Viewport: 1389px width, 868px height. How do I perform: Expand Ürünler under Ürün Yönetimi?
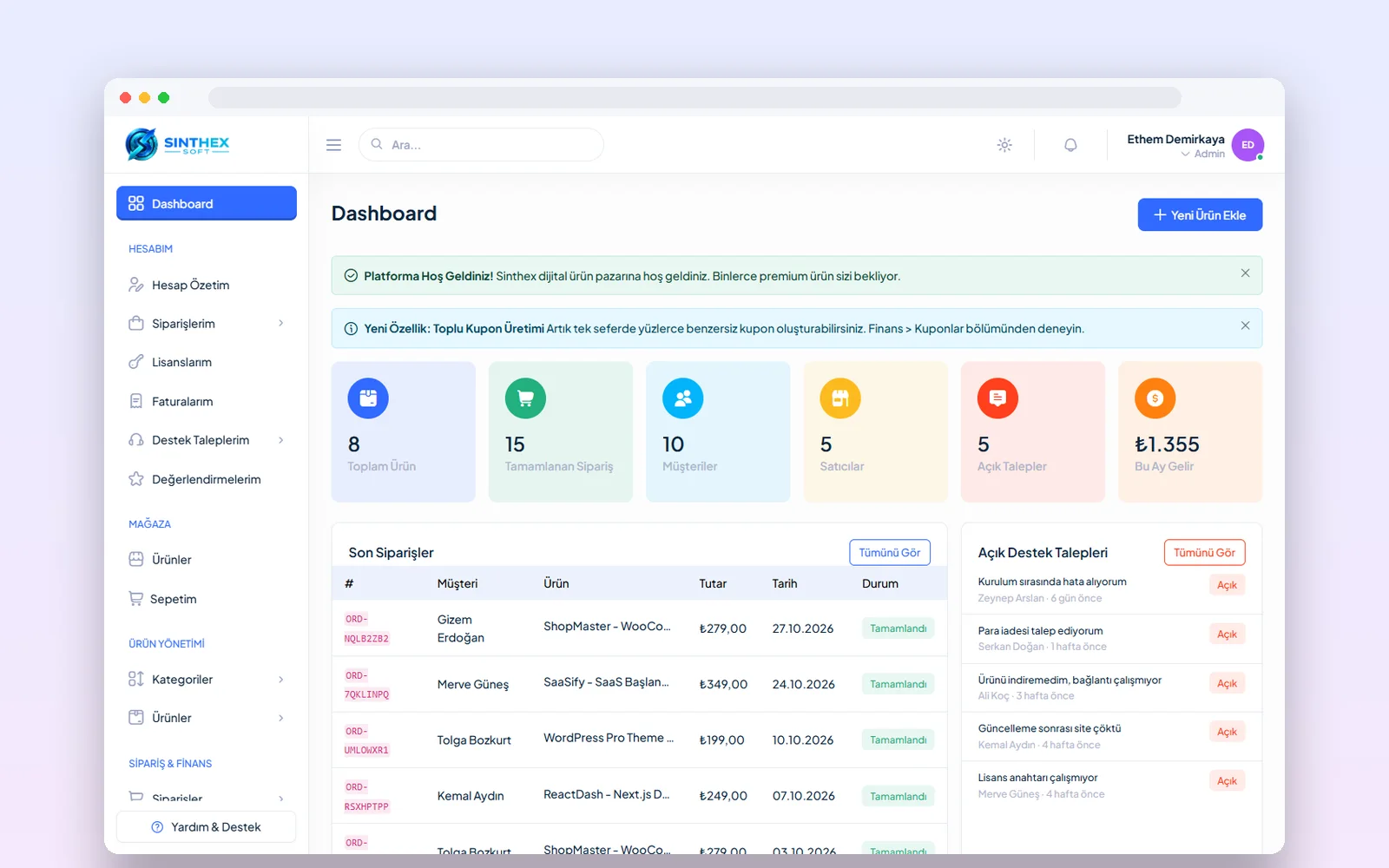(x=280, y=718)
